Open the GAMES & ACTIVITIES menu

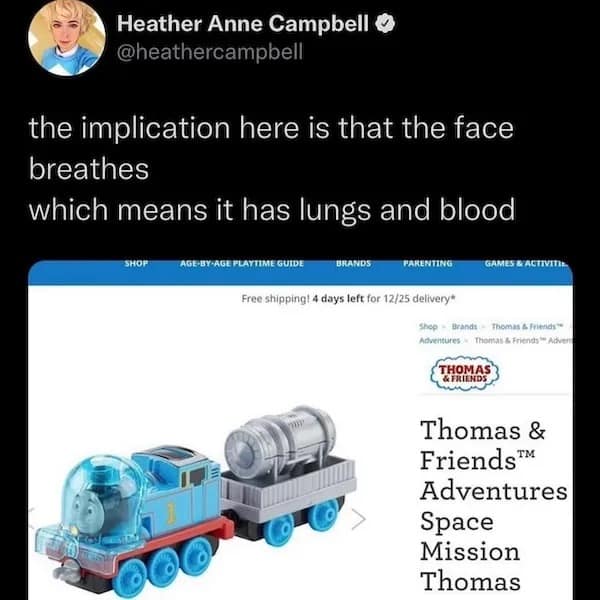pyautogui.click(x=527, y=264)
